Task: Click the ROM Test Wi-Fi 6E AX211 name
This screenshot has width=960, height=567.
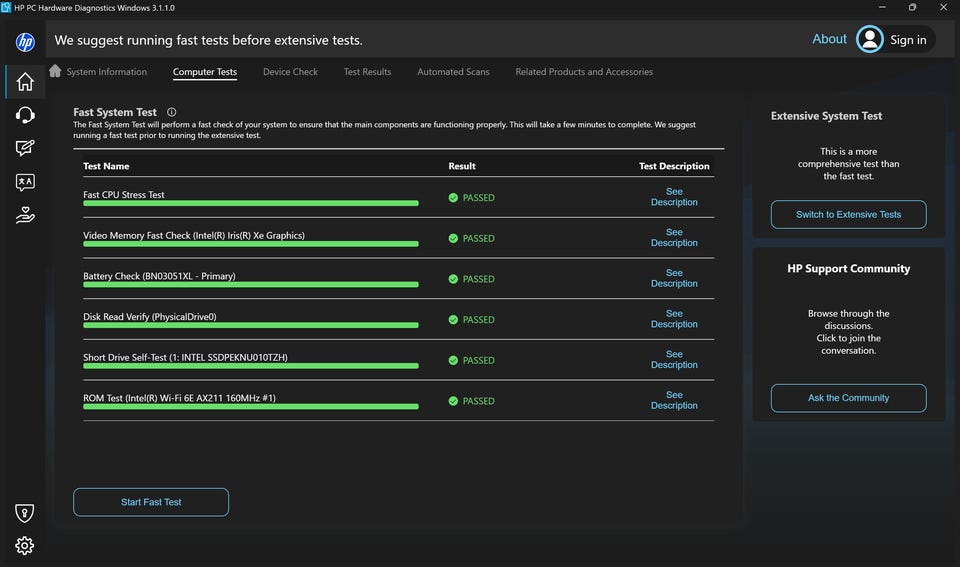Action: [179, 398]
